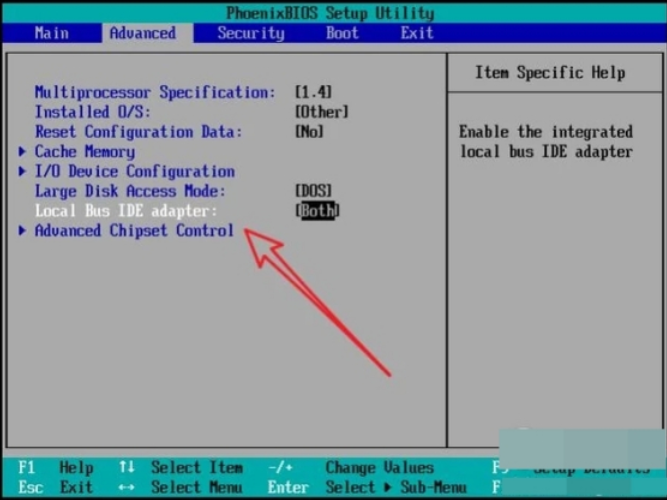Viewport: 667px width, 500px height.
Task: Open the Main tab
Action: [51, 33]
